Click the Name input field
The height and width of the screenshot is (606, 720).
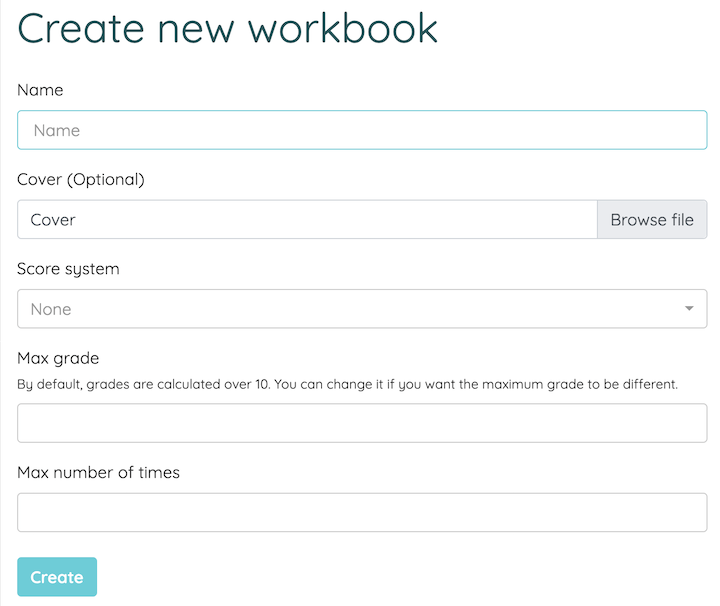point(362,130)
